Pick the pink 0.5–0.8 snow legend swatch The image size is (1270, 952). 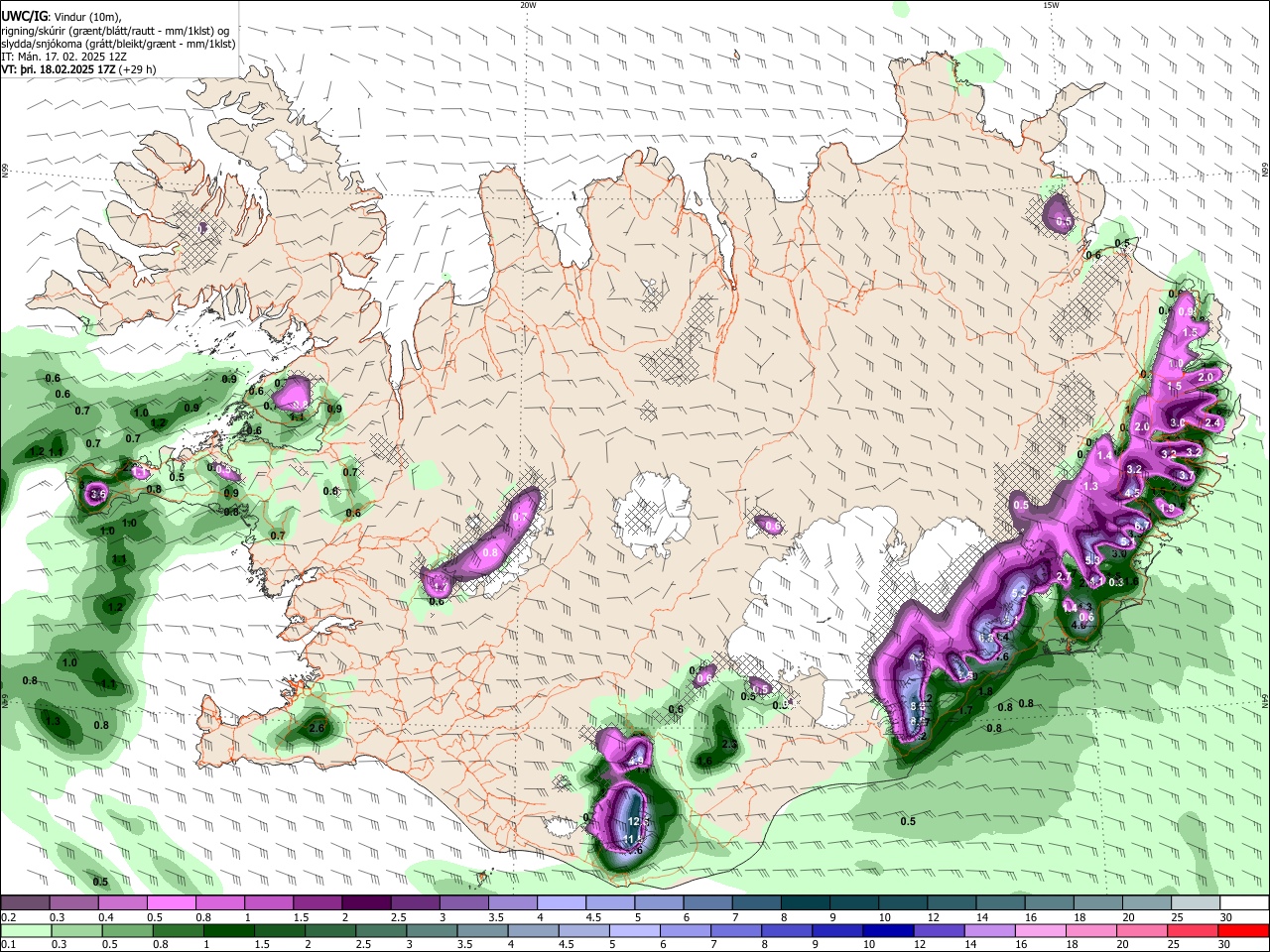point(171,903)
